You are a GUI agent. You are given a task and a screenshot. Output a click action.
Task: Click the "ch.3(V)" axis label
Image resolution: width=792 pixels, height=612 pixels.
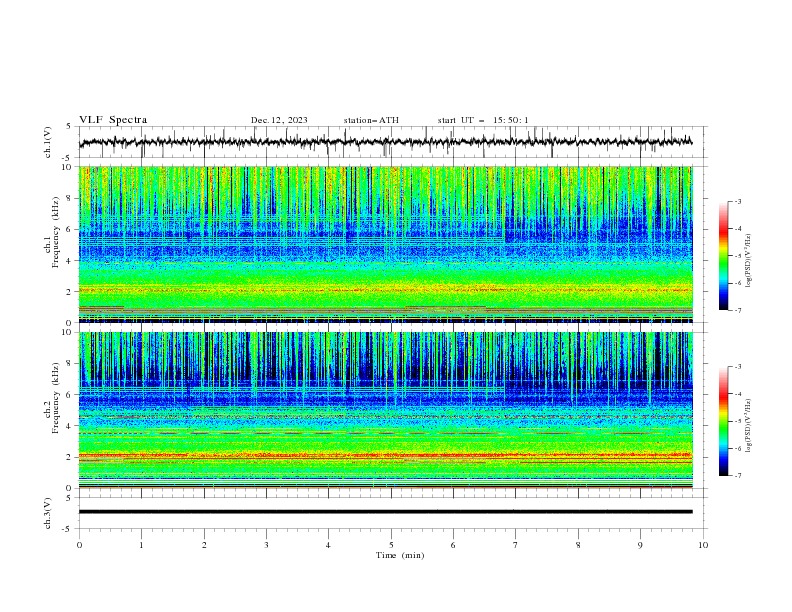click(48, 513)
